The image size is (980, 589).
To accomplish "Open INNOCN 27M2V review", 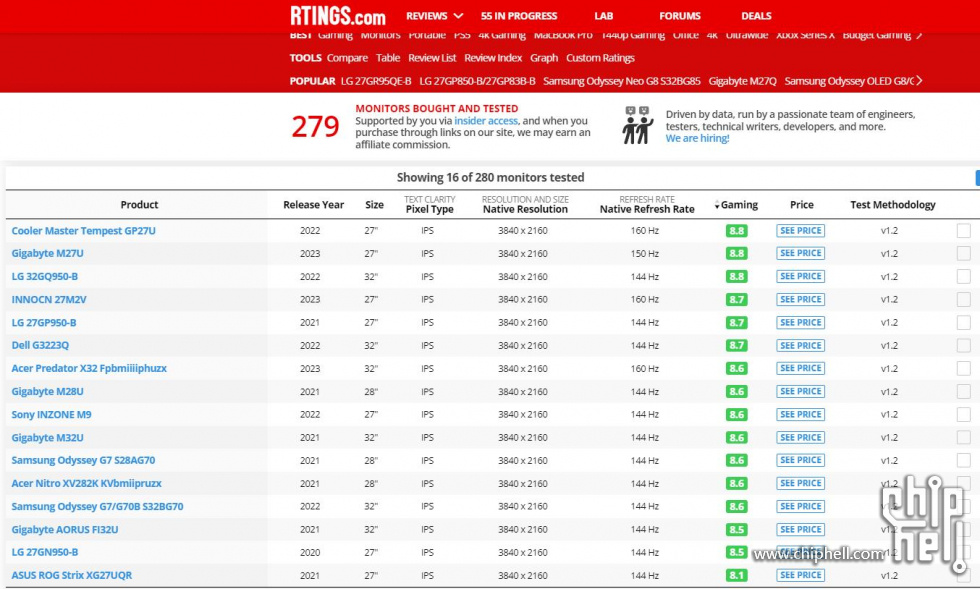I will coord(49,300).
